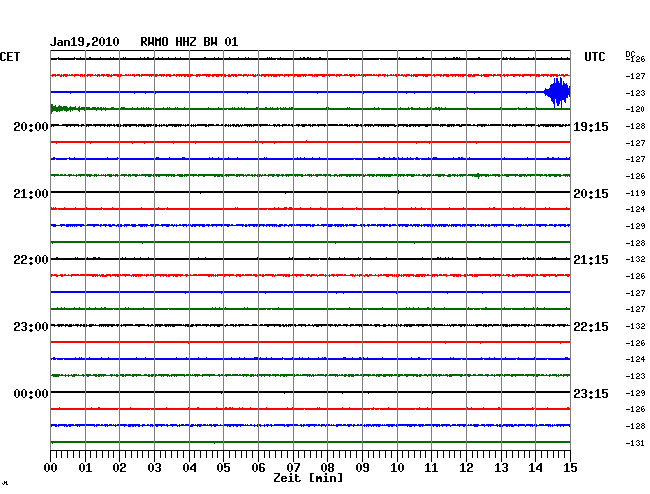Click the 03 minute axis label
The height and width of the screenshot is (494, 650).
click(x=154, y=468)
